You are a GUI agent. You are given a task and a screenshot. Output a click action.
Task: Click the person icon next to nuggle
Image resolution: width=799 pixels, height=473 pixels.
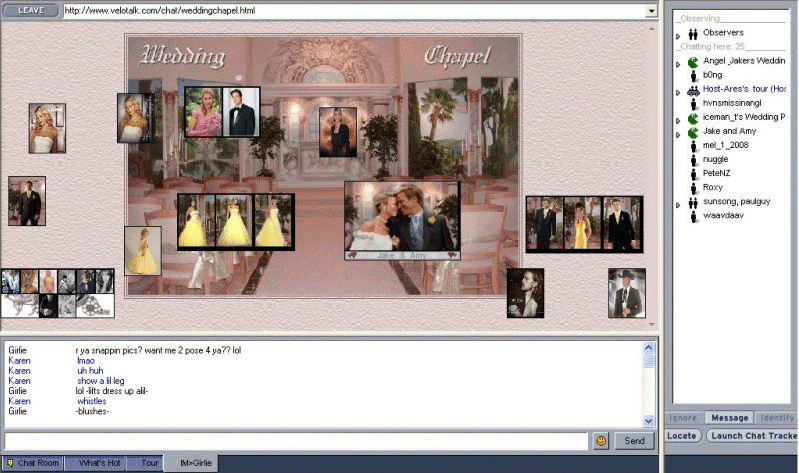(692, 159)
